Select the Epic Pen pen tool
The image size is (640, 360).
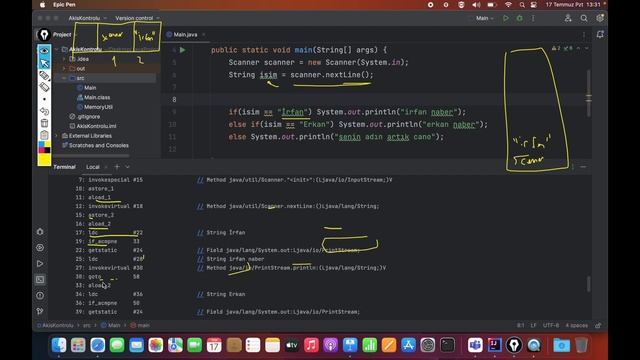coord(44,75)
